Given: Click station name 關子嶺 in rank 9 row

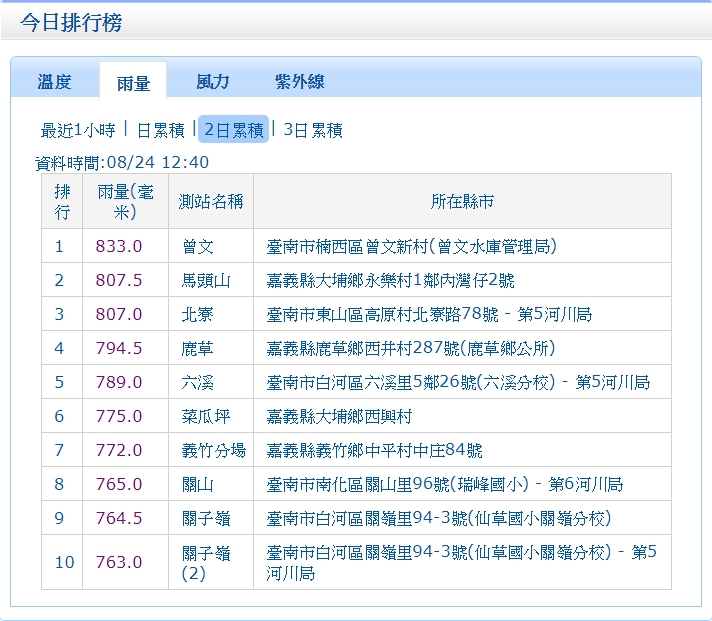Looking at the screenshot, I should [206, 519].
